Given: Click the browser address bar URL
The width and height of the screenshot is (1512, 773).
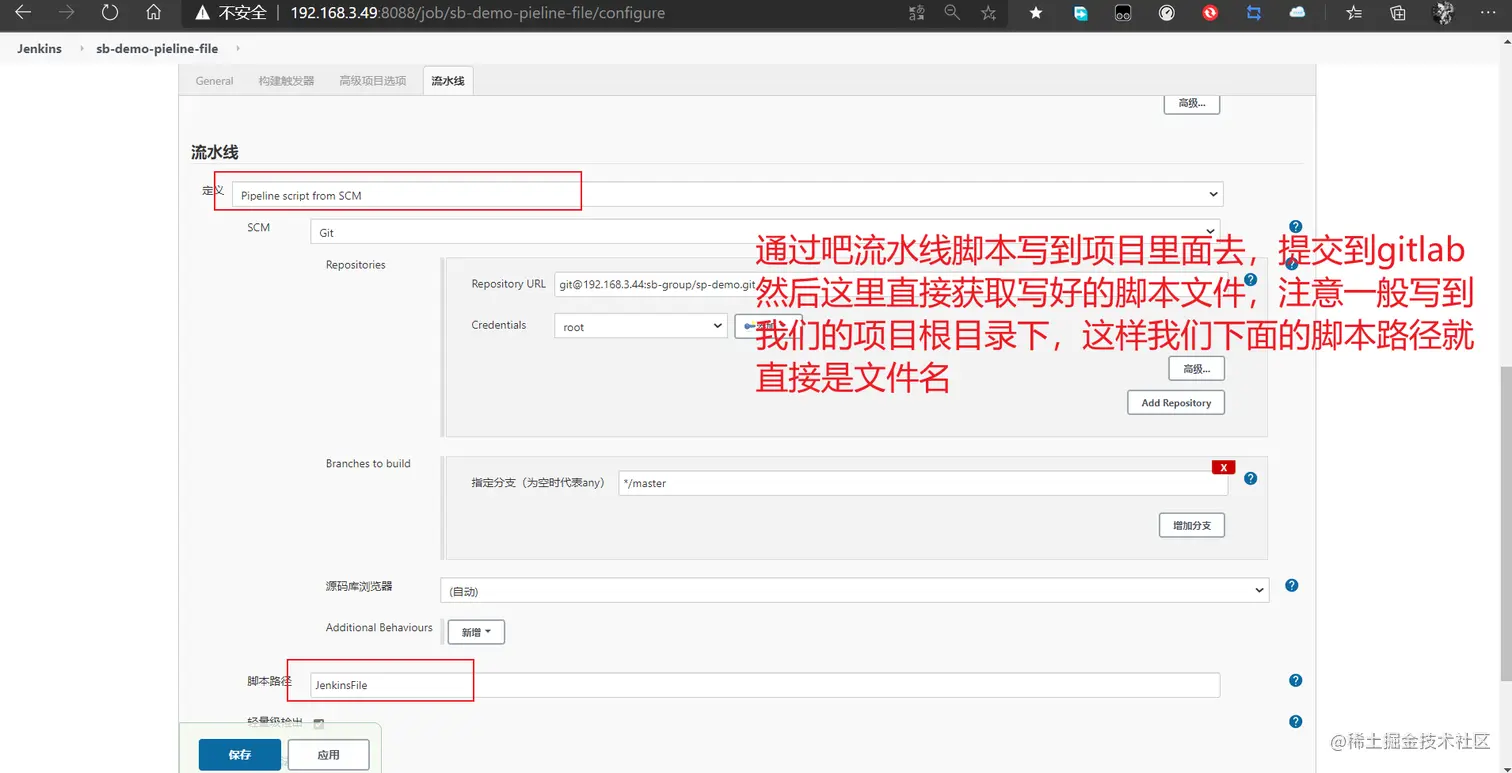Looking at the screenshot, I should coord(477,13).
